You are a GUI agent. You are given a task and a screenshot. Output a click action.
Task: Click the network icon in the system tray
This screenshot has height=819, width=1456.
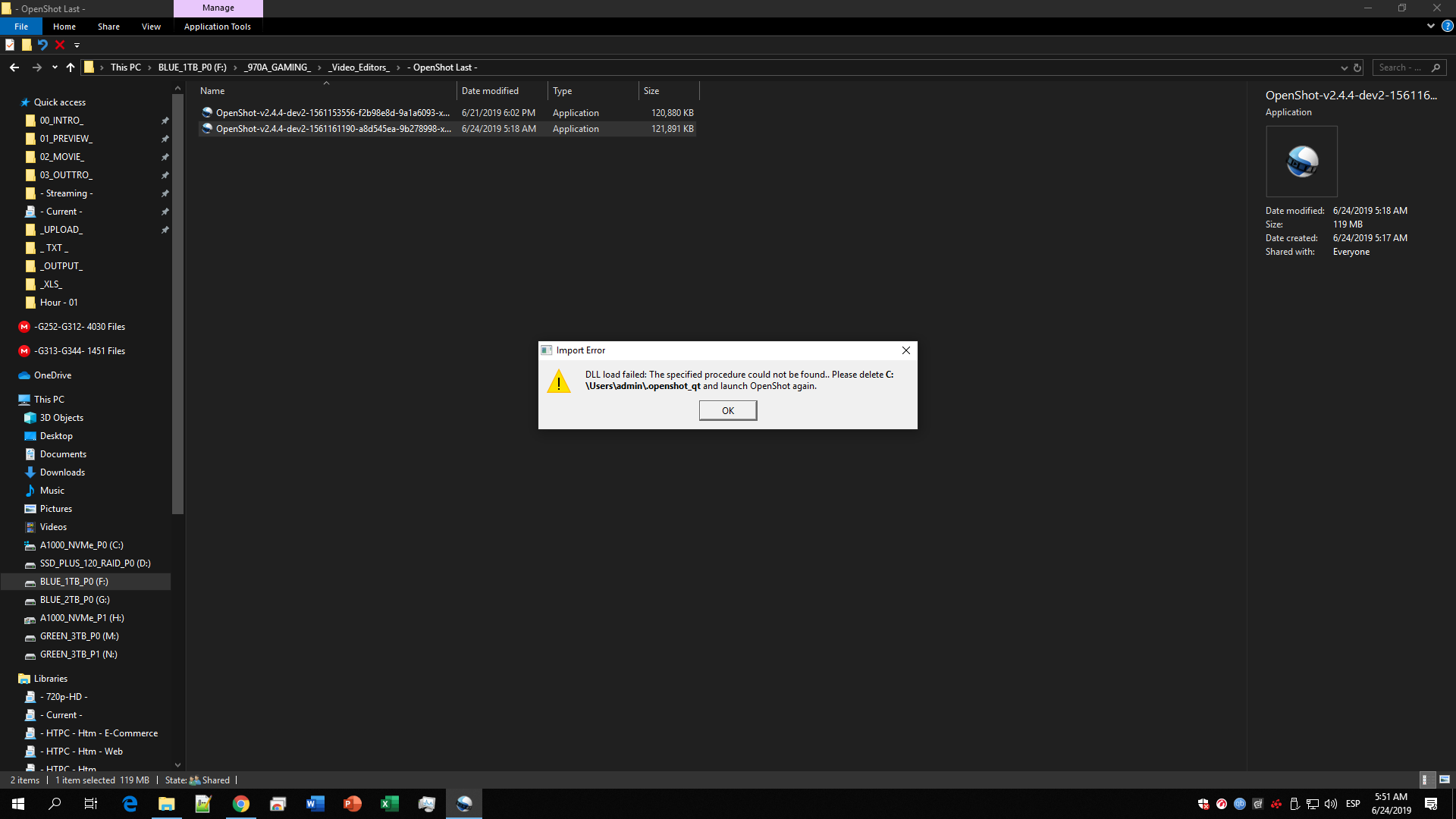[1312, 804]
